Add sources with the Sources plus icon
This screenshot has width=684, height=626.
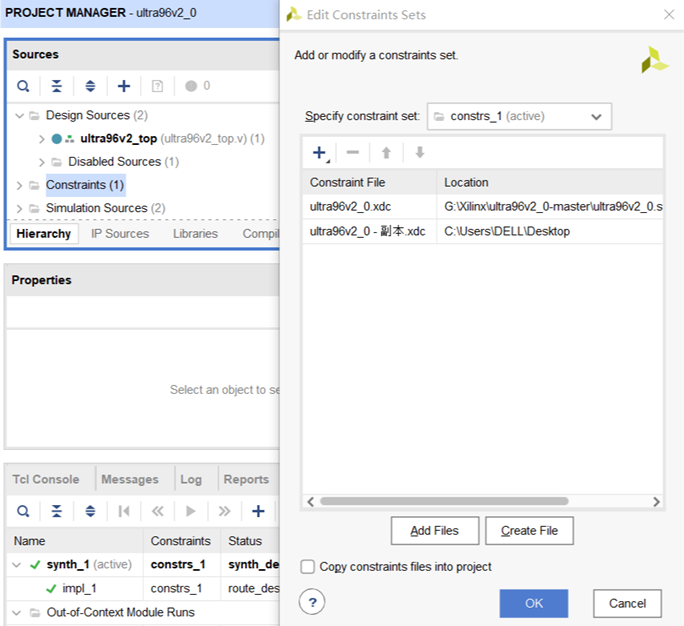point(124,86)
